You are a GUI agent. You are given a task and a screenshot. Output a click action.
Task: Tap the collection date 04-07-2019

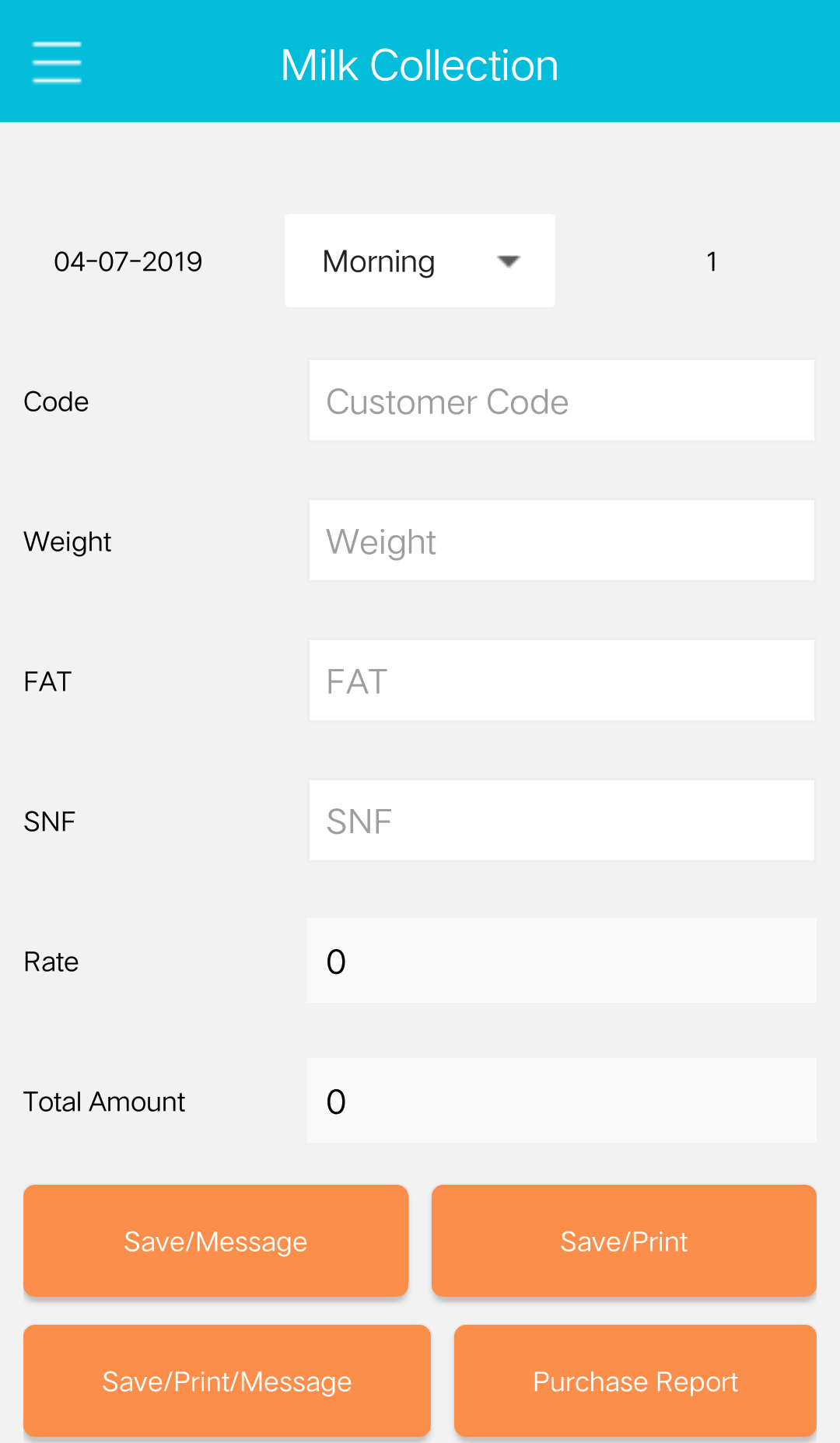pyautogui.click(x=128, y=261)
